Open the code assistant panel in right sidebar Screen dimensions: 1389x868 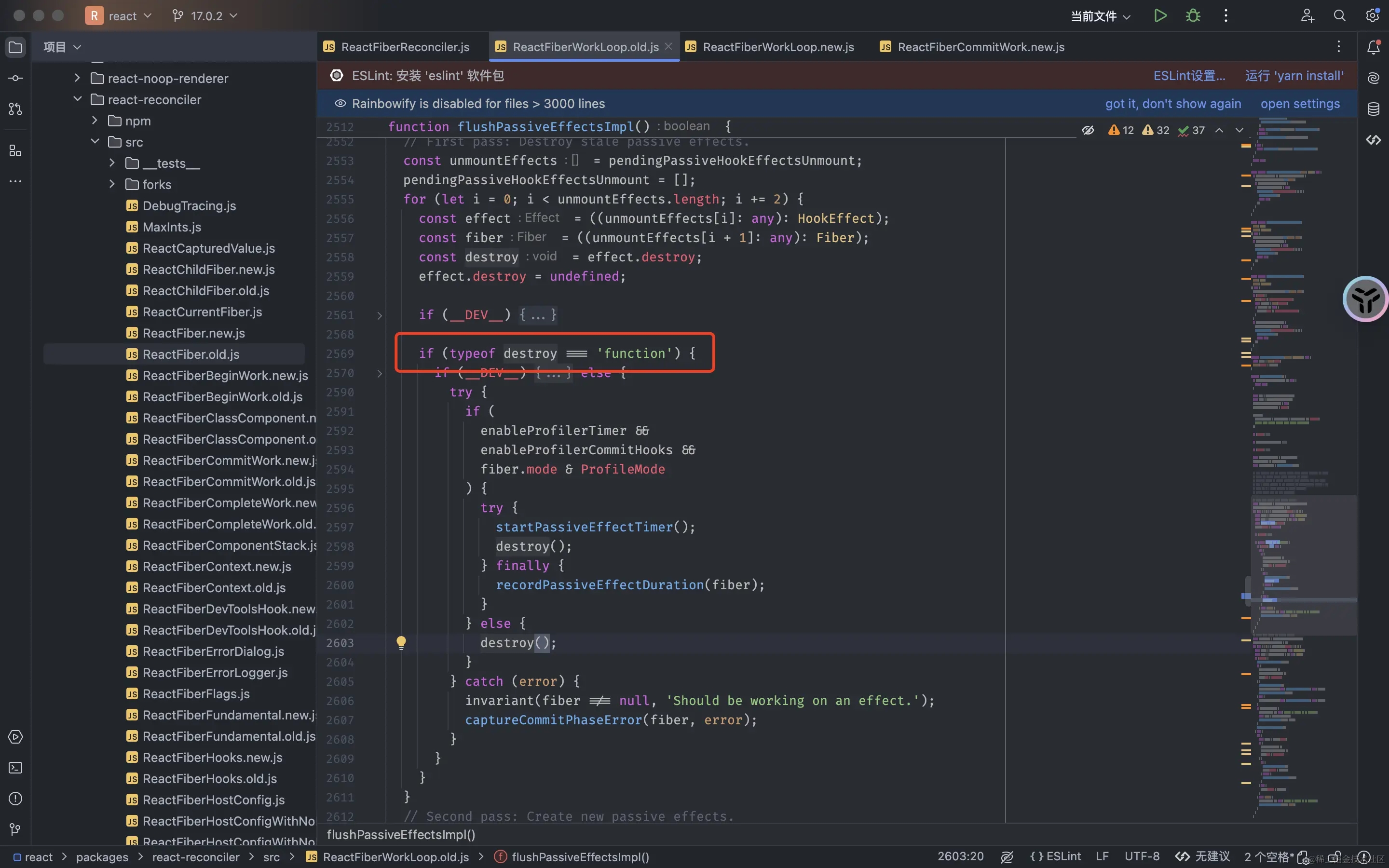(x=1374, y=139)
